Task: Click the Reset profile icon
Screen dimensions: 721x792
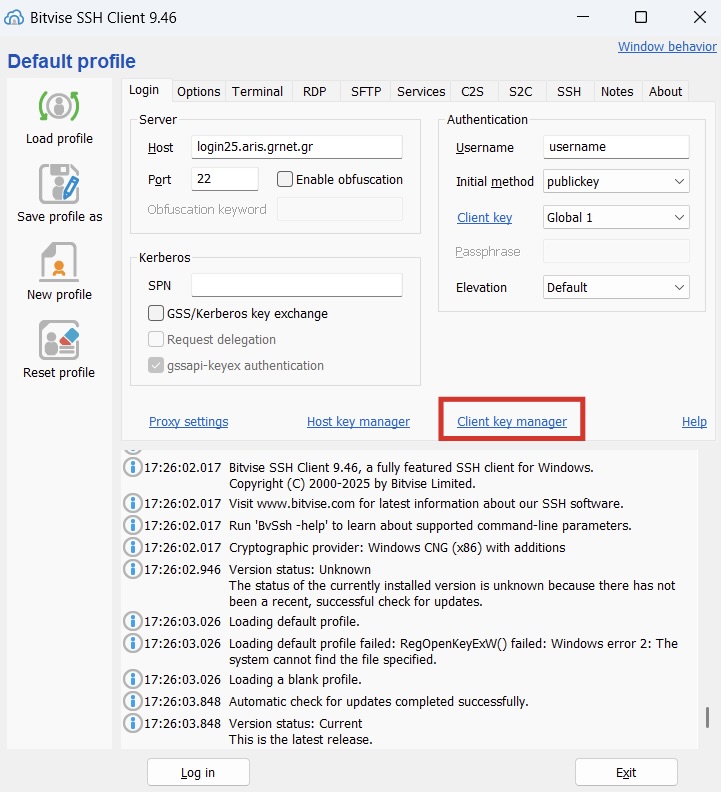Action: (x=59, y=340)
